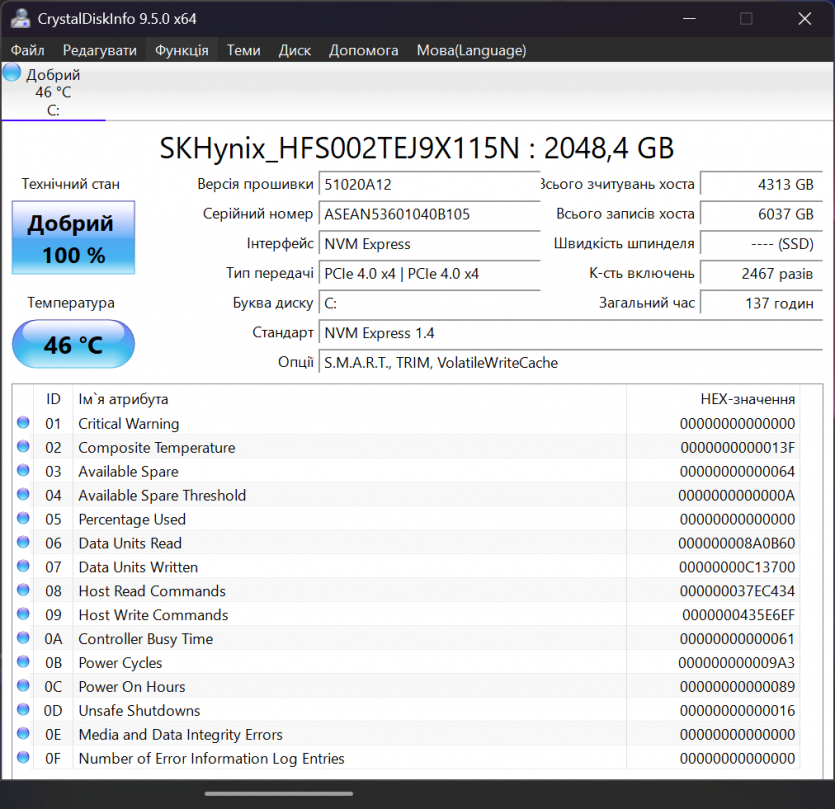
Task: Click the CrystalDiskInfo app icon in title bar
Action: click(x=19, y=18)
